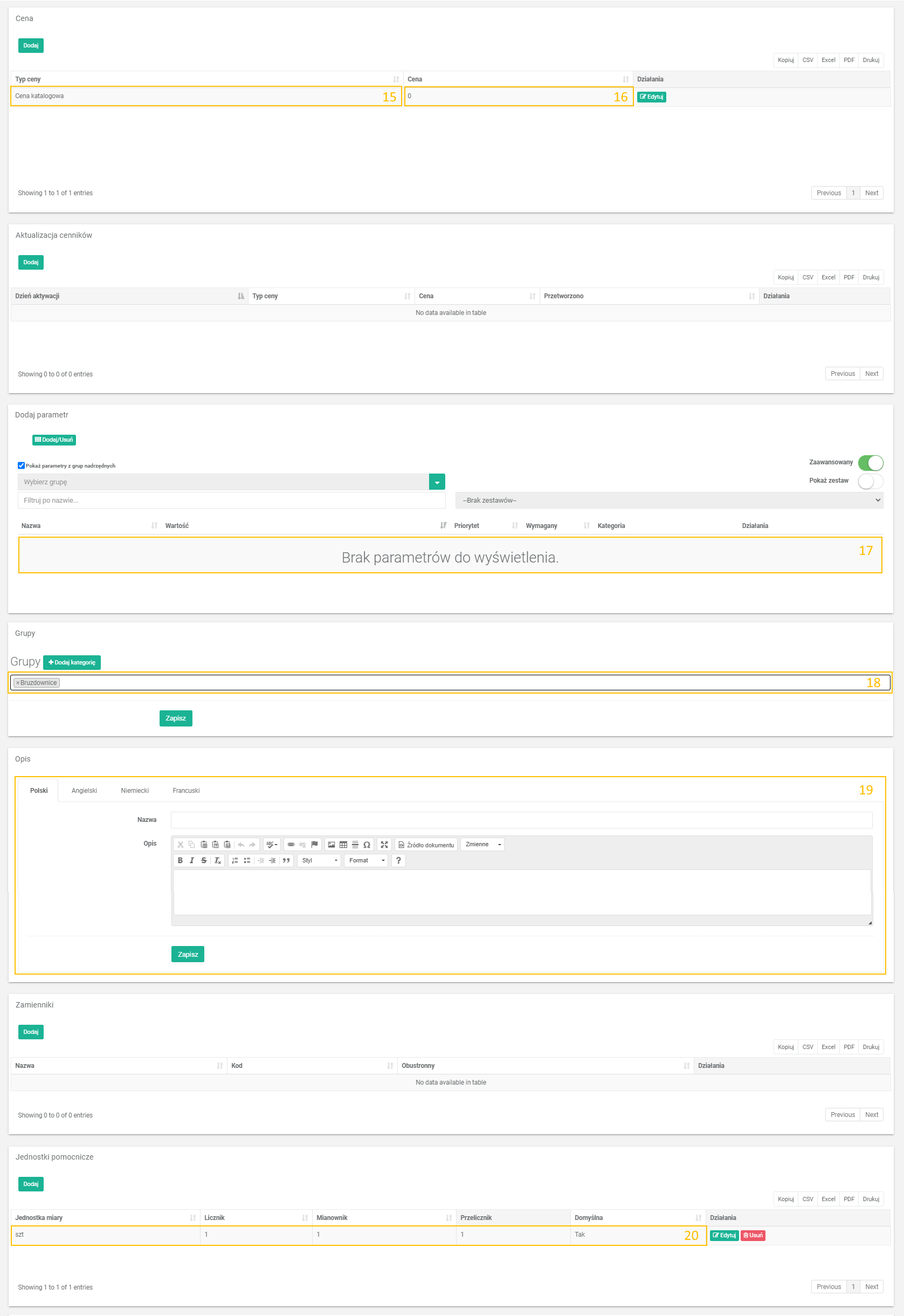Click the Filtruj po nazwie input field
This screenshot has height=1316, width=904.
[231, 500]
